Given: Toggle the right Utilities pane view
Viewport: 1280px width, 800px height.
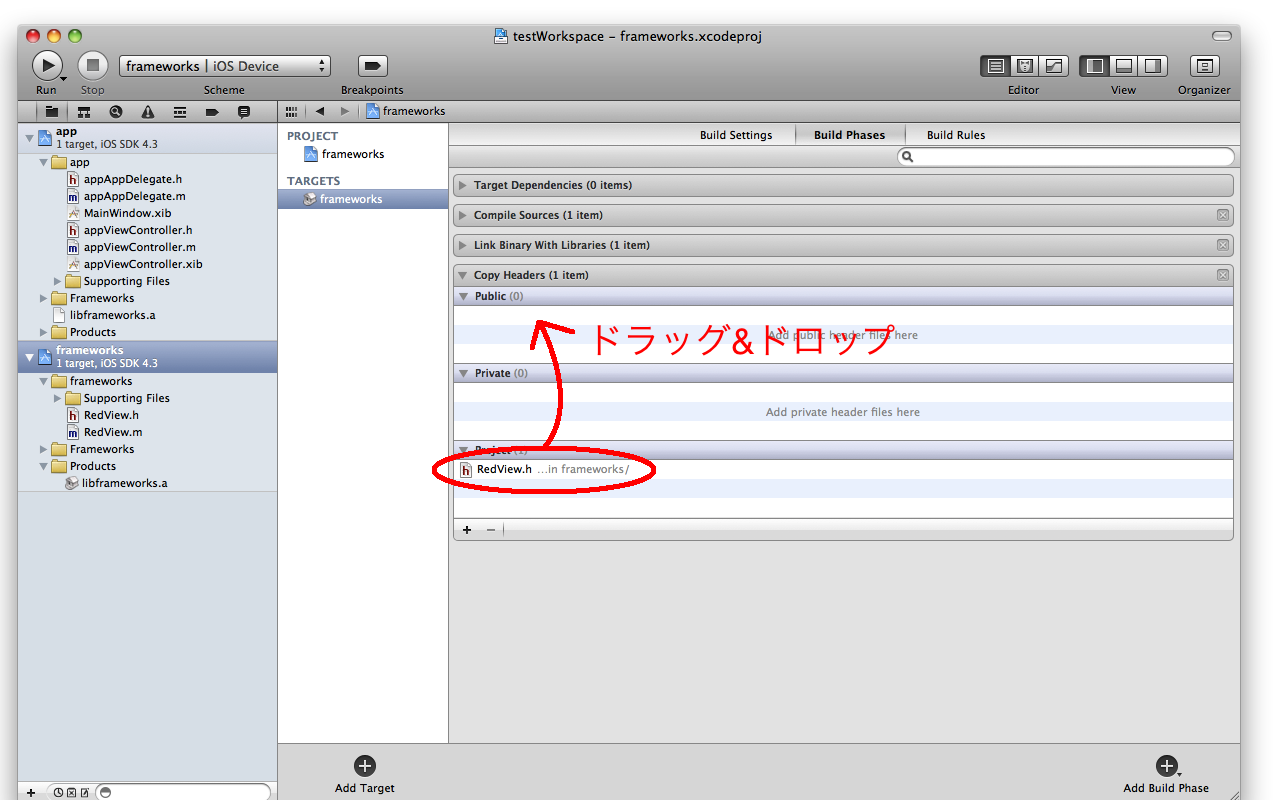Looking at the screenshot, I should (1153, 66).
